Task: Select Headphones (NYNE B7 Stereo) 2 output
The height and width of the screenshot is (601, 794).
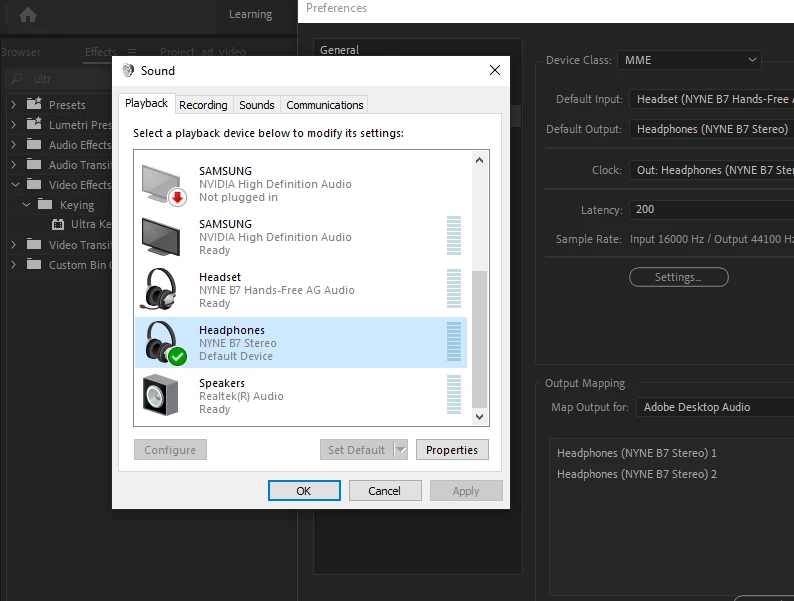Action: tap(637, 474)
